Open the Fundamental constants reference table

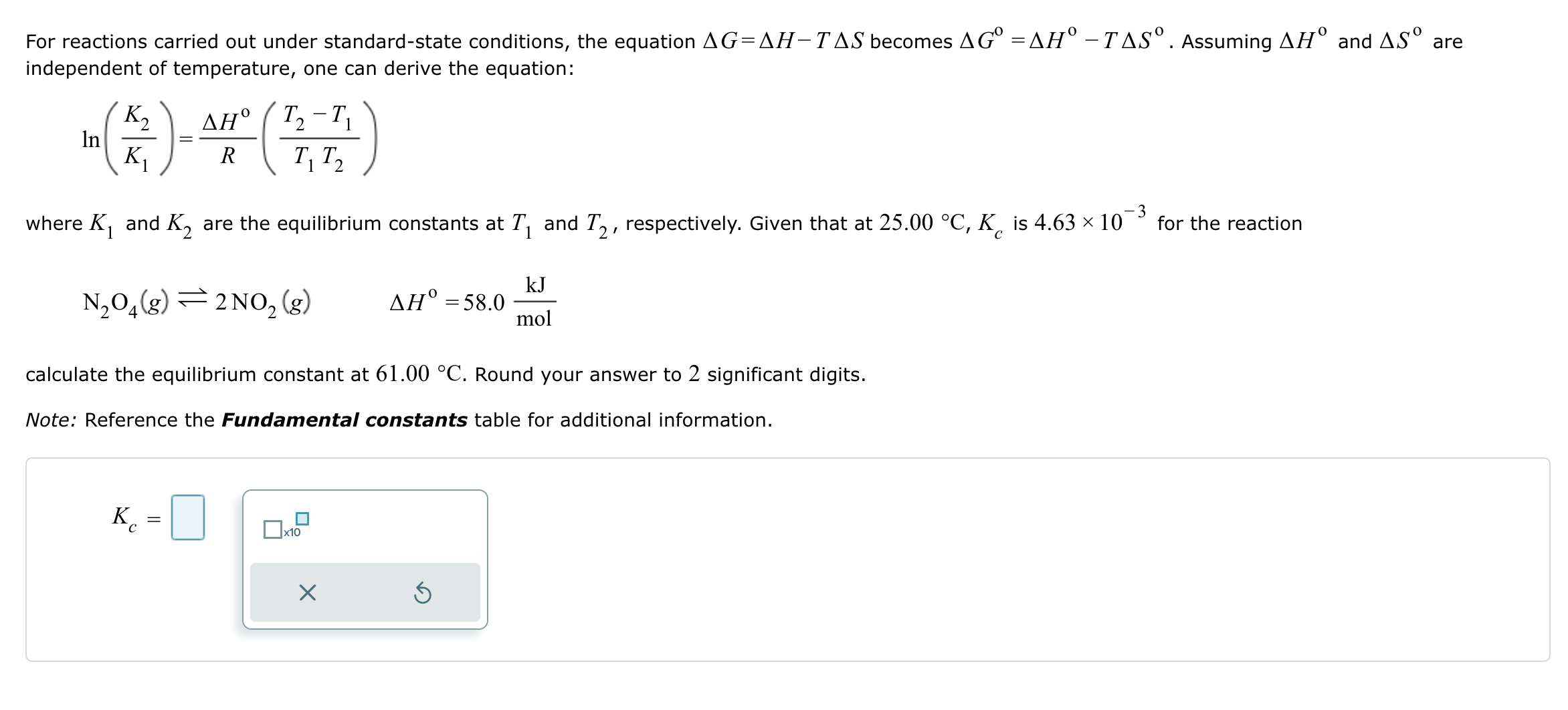coord(345,420)
